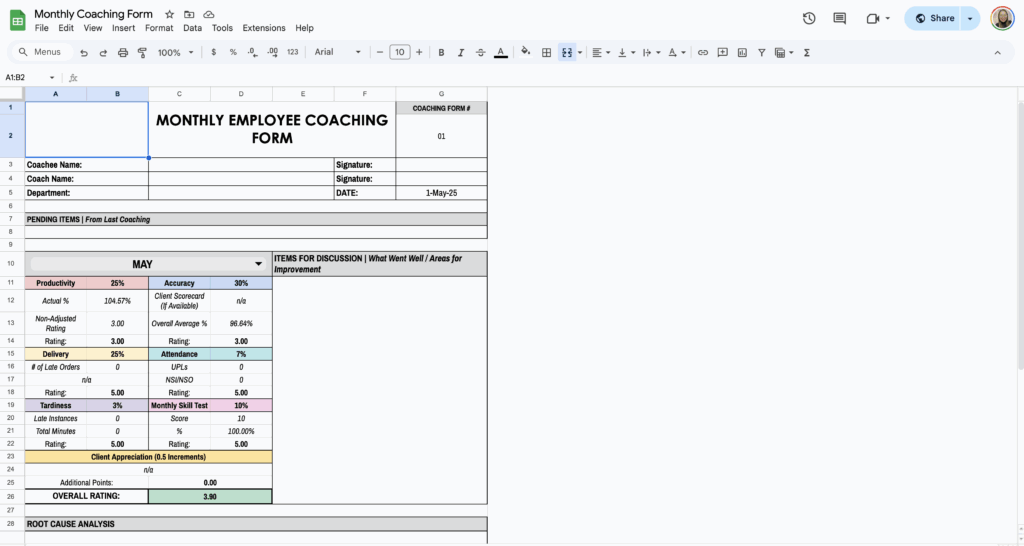Screen dimensions: 1024x546
Task: Click the Meet video camera icon
Action: point(872,18)
